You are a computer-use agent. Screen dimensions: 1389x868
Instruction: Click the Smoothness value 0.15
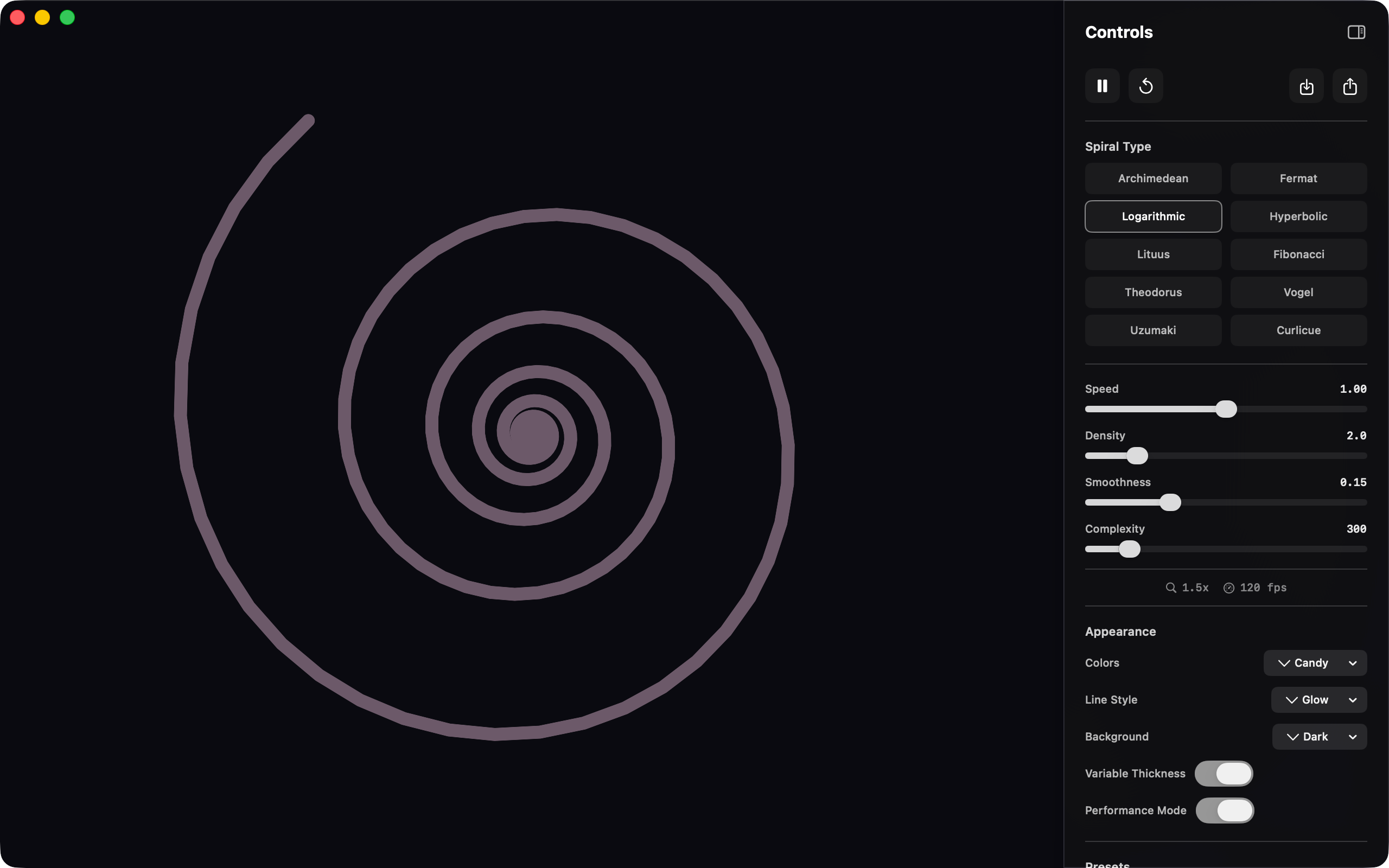(1353, 482)
